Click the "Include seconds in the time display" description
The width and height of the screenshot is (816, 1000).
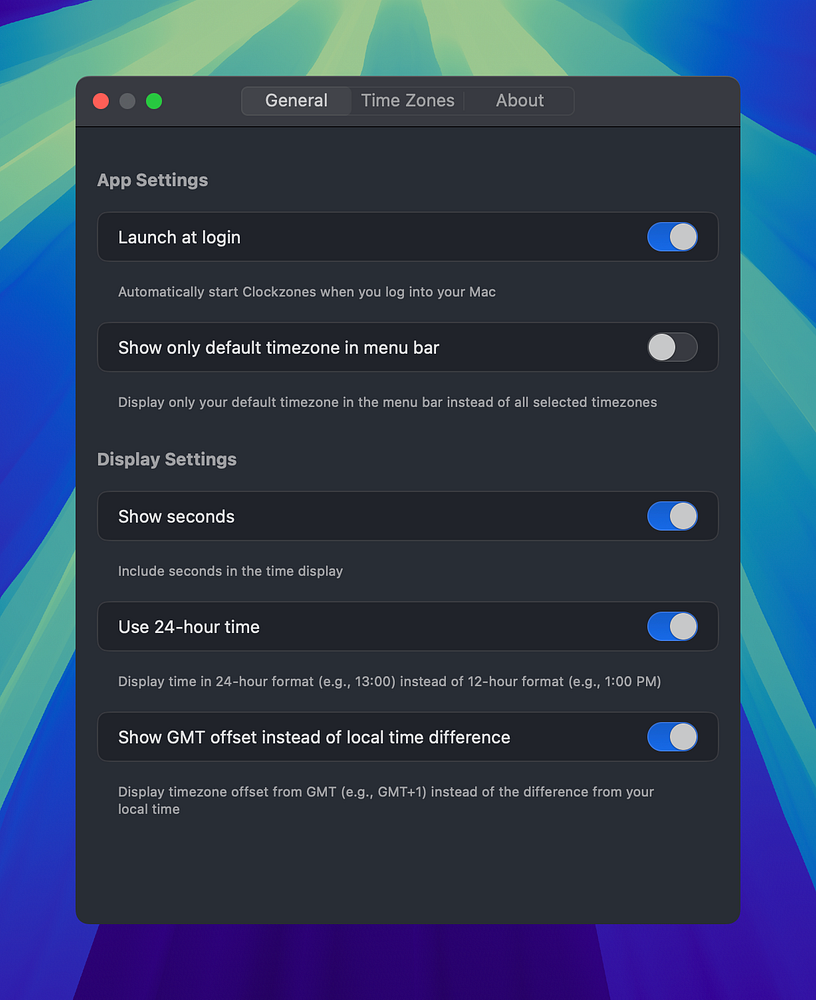(230, 571)
